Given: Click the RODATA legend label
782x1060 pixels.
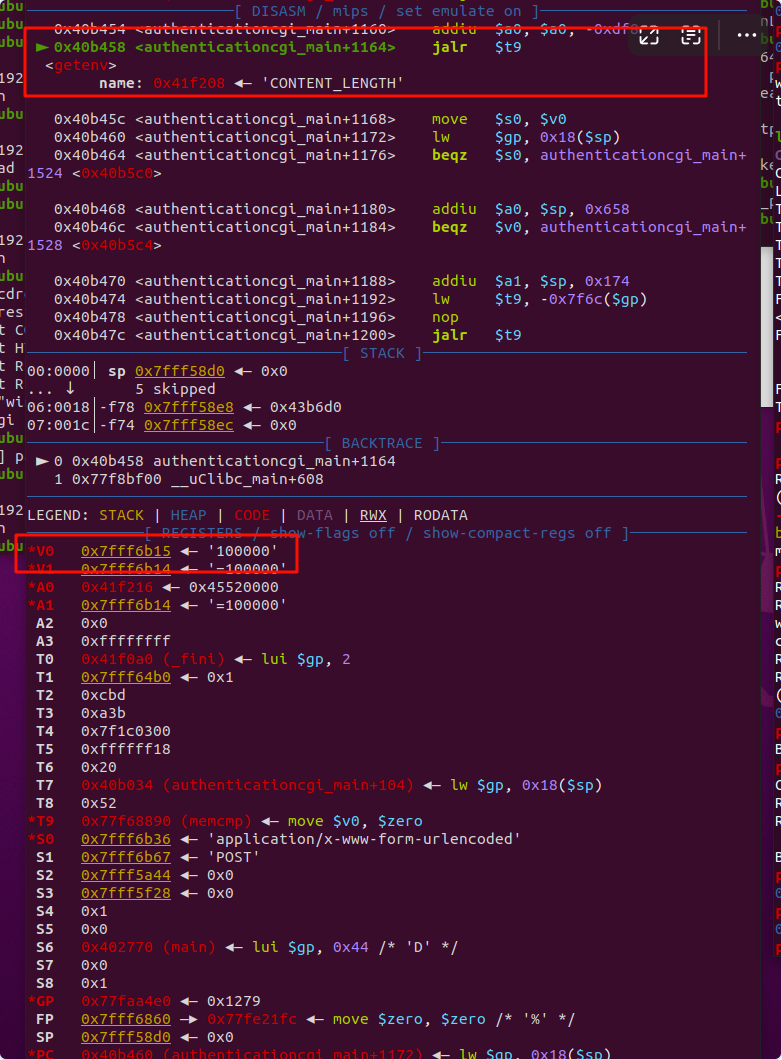Looking at the screenshot, I should pyautogui.click(x=441, y=515).
